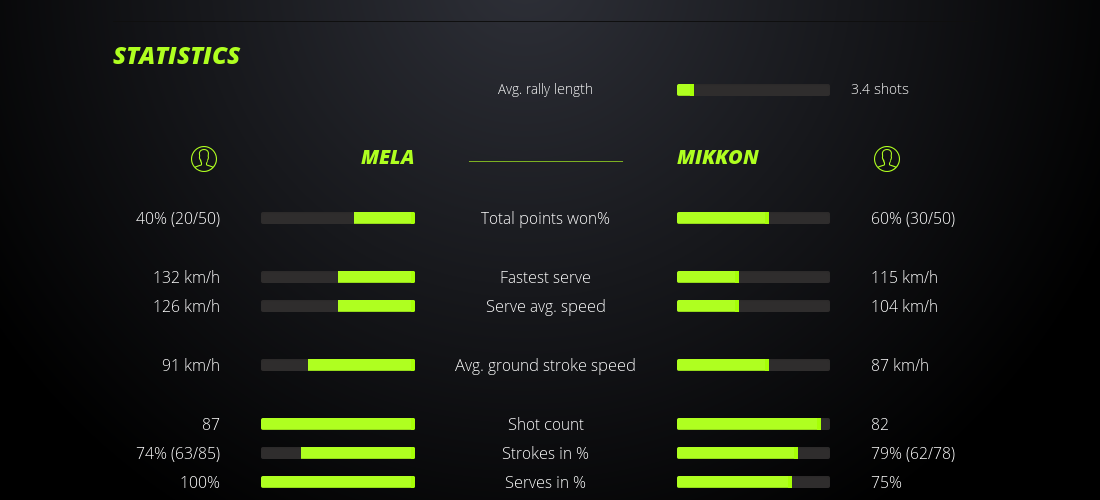Click Mikkon's Shot count bar
Image resolution: width=1100 pixels, height=500 pixels.
coord(753,424)
